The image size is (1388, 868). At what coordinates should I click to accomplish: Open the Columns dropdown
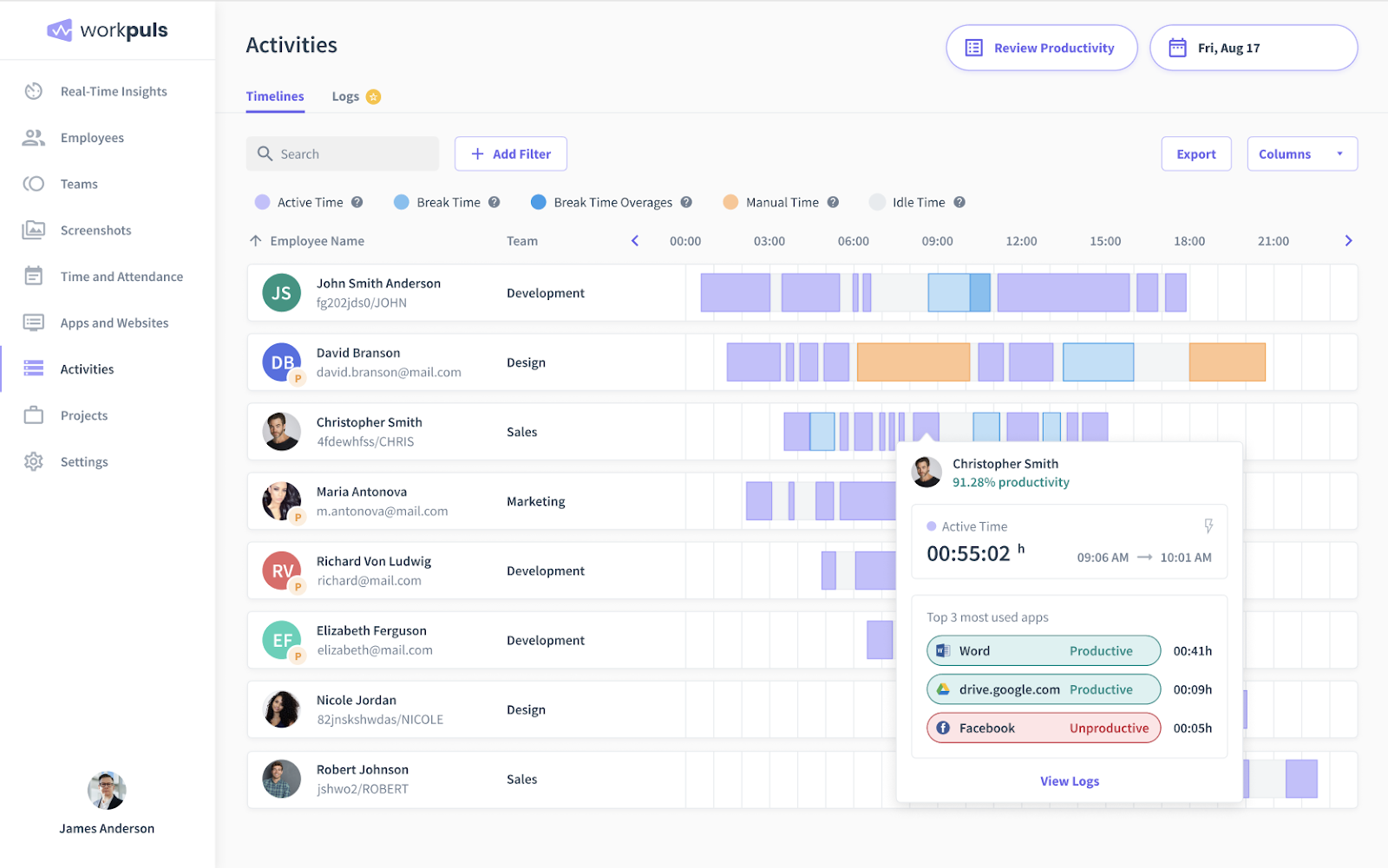point(1300,153)
